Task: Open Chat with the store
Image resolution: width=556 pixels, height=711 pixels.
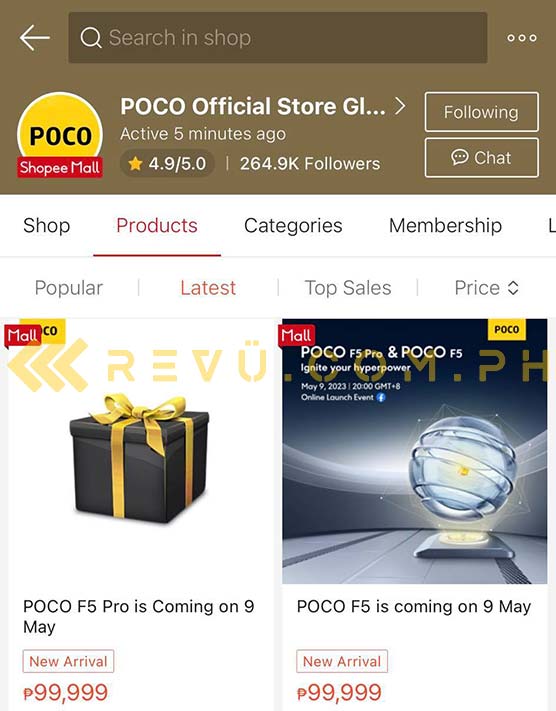Action: (482, 158)
